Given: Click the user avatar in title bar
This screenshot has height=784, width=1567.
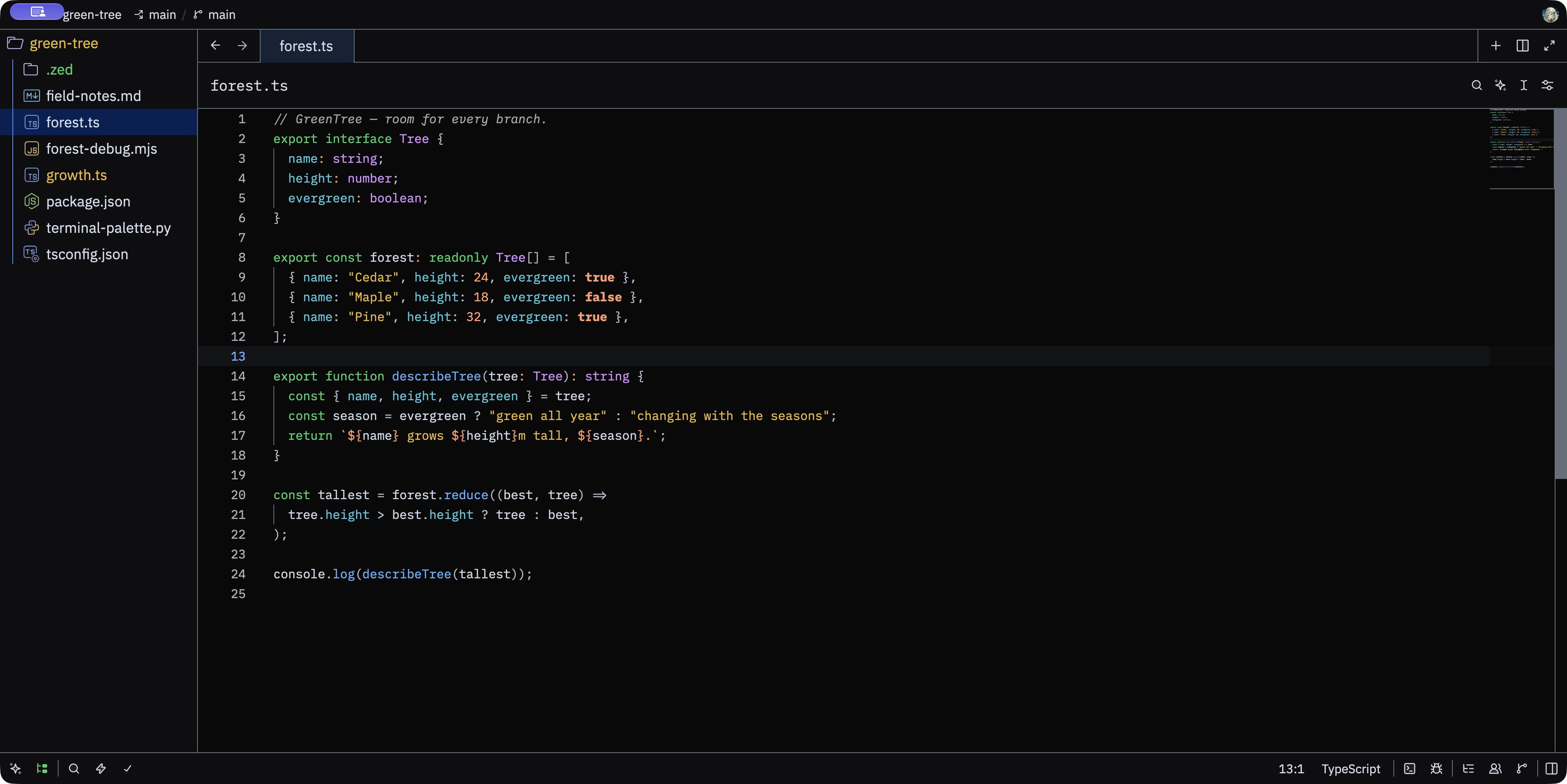Looking at the screenshot, I should 1549,14.
